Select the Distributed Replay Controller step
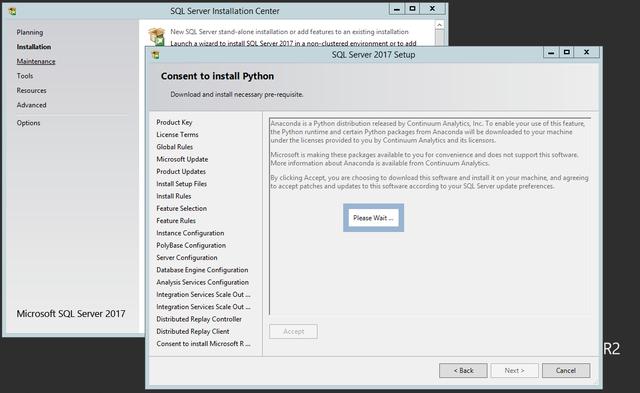Image resolution: width=640 pixels, height=393 pixels. pyautogui.click(x=199, y=319)
